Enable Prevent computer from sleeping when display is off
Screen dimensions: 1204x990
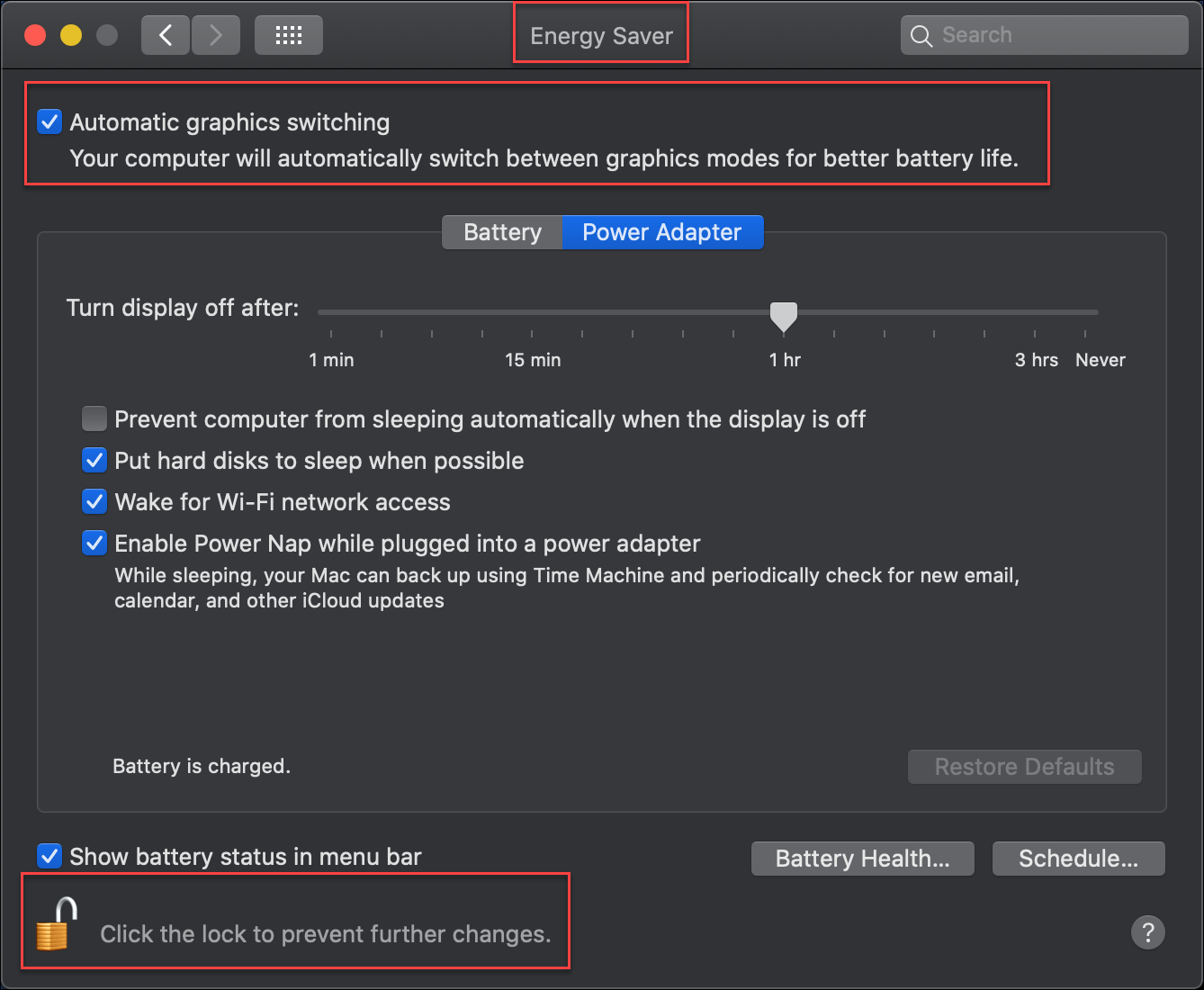click(94, 418)
